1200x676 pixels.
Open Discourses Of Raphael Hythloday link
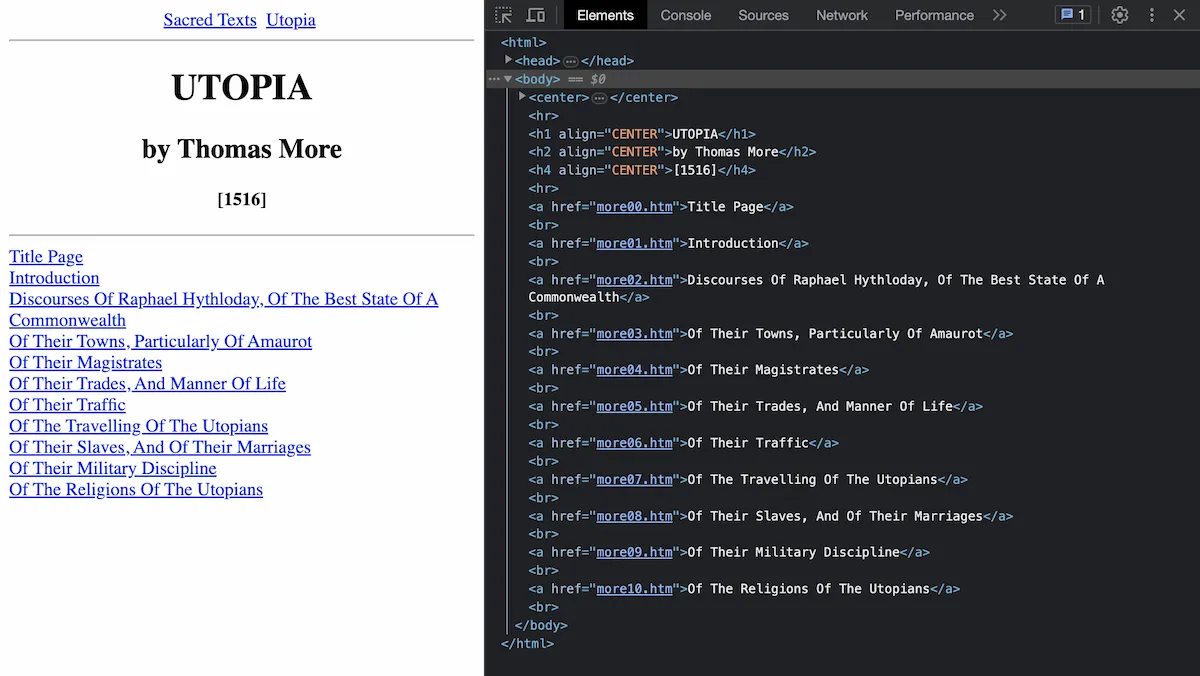[x=223, y=309]
